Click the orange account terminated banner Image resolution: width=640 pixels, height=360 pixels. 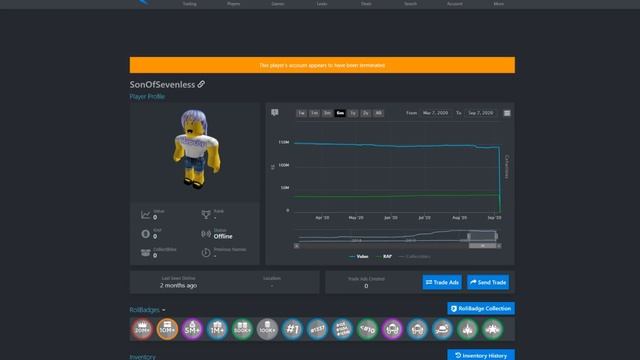click(322, 65)
